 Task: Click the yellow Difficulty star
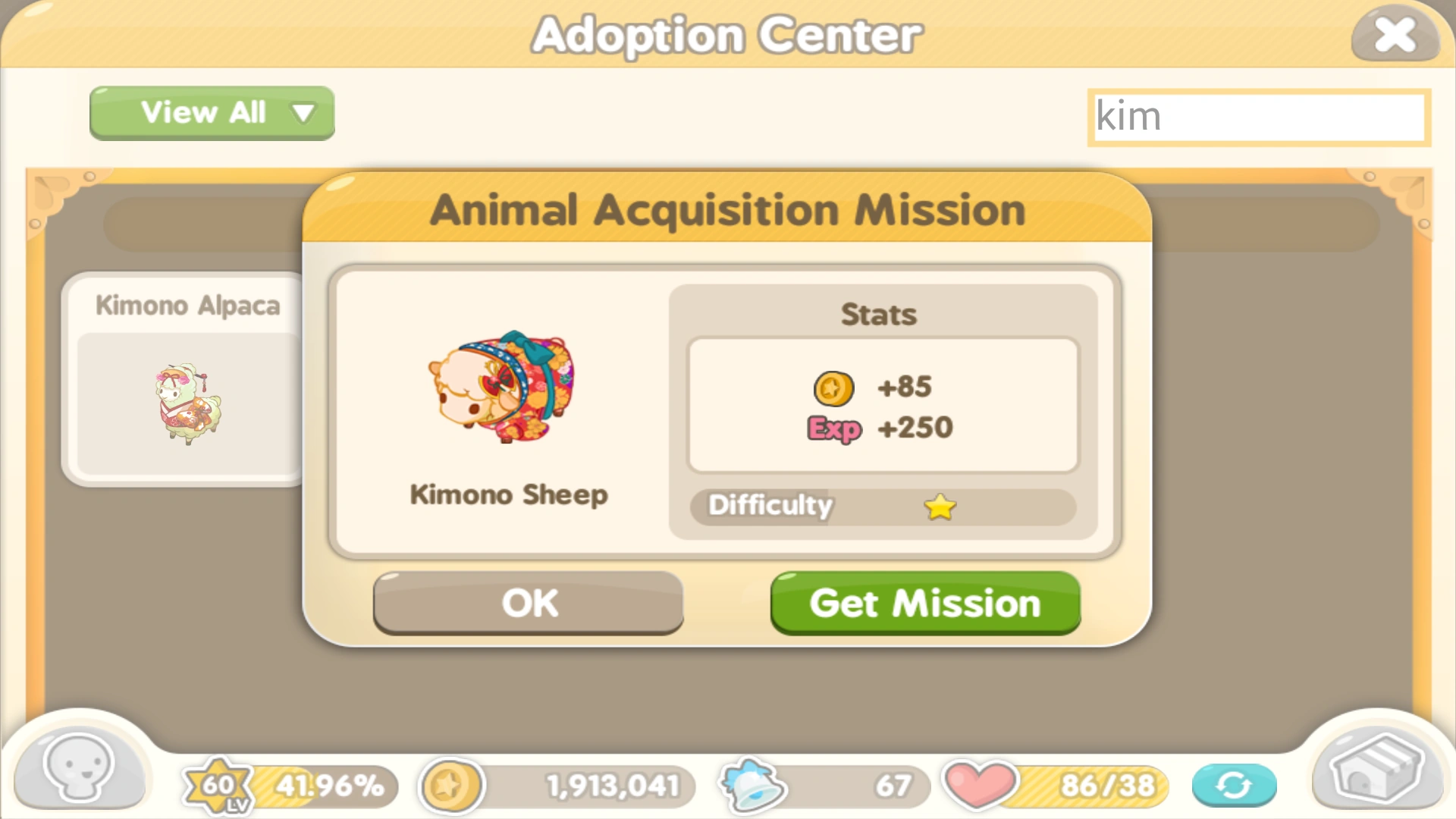tap(940, 507)
